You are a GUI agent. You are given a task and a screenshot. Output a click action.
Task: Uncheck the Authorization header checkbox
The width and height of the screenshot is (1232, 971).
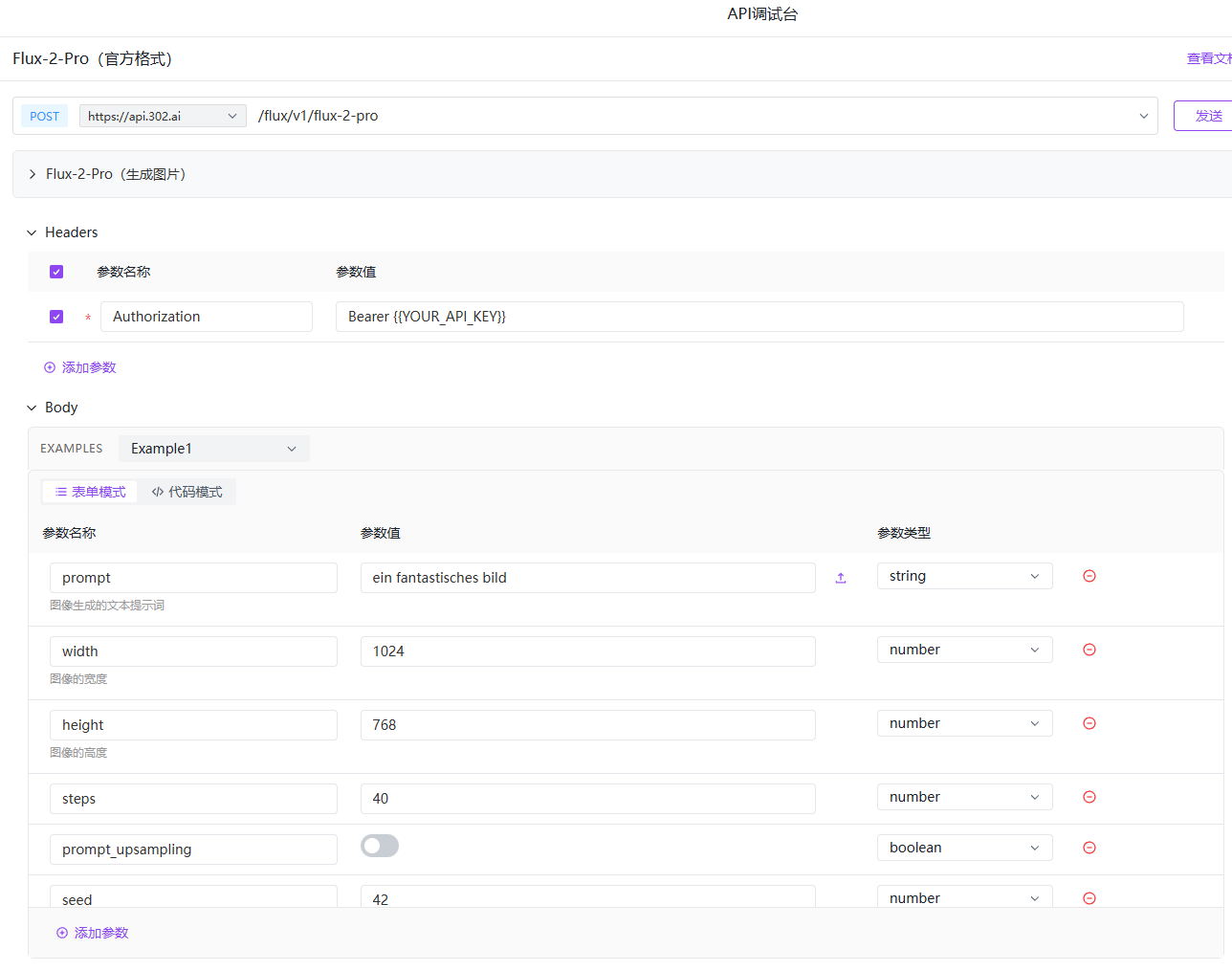click(x=56, y=317)
